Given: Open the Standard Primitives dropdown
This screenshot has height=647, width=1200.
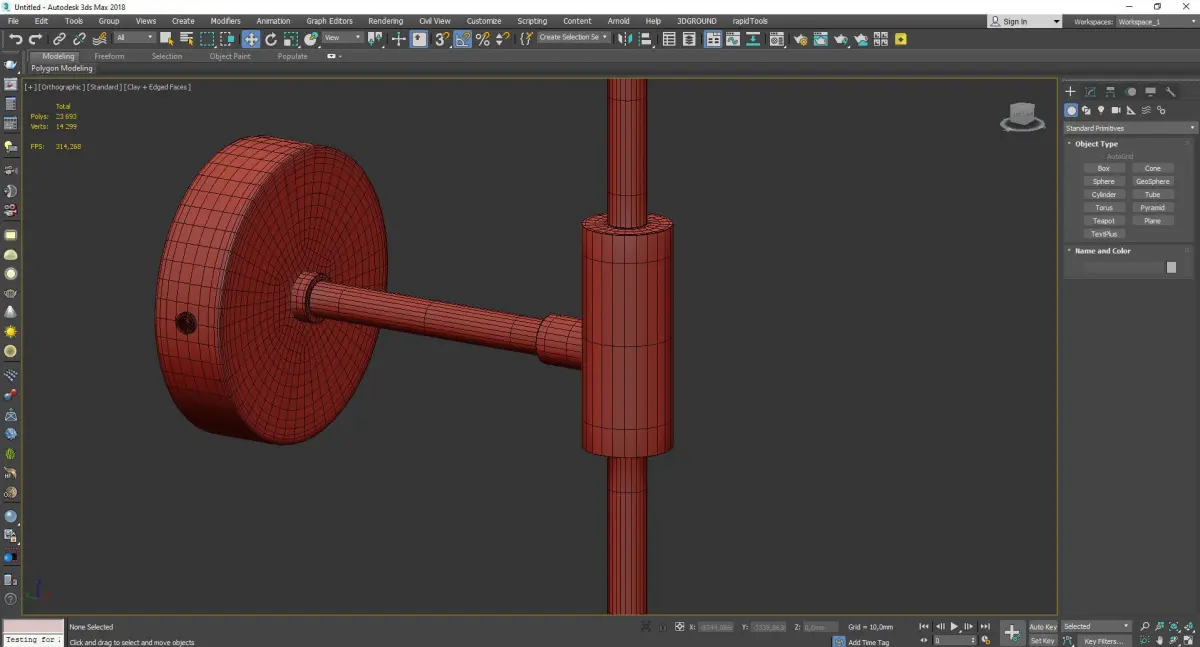Looking at the screenshot, I should tap(1130, 128).
